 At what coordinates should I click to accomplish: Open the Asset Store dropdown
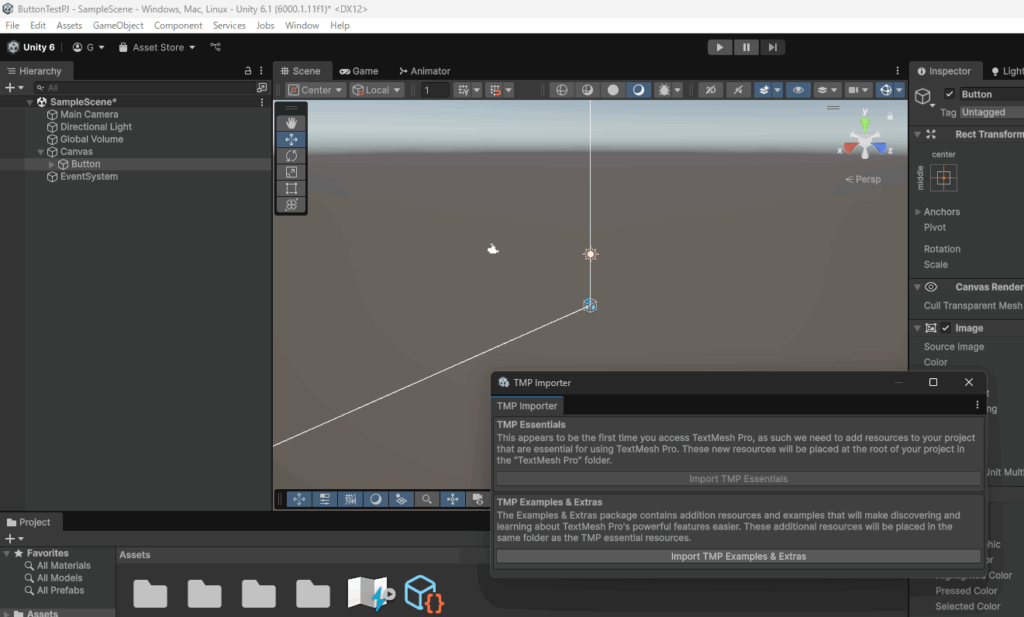(157, 47)
